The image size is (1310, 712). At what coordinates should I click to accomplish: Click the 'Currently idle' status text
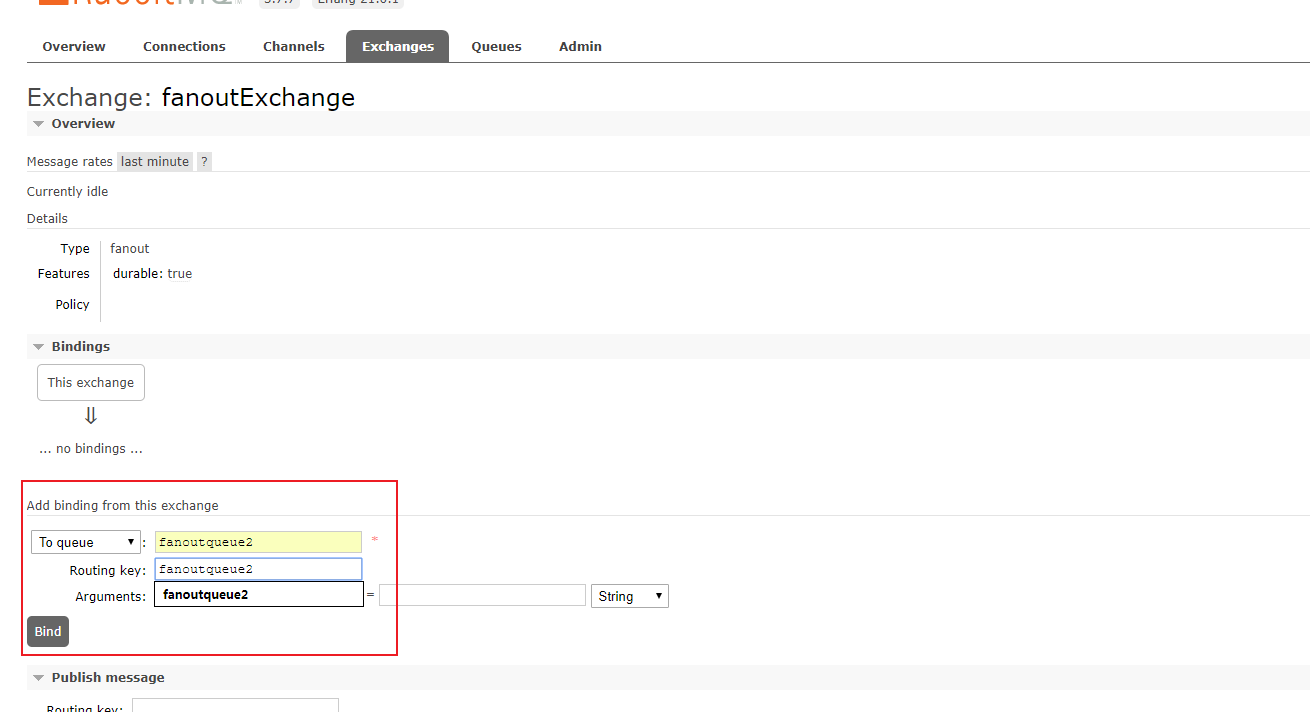click(68, 191)
